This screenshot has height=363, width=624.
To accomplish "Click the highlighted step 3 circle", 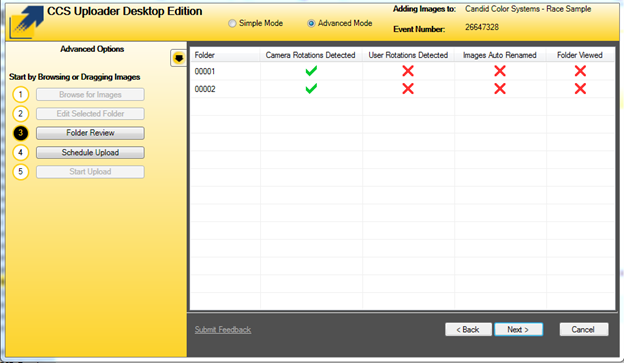I will pos(21,133).
